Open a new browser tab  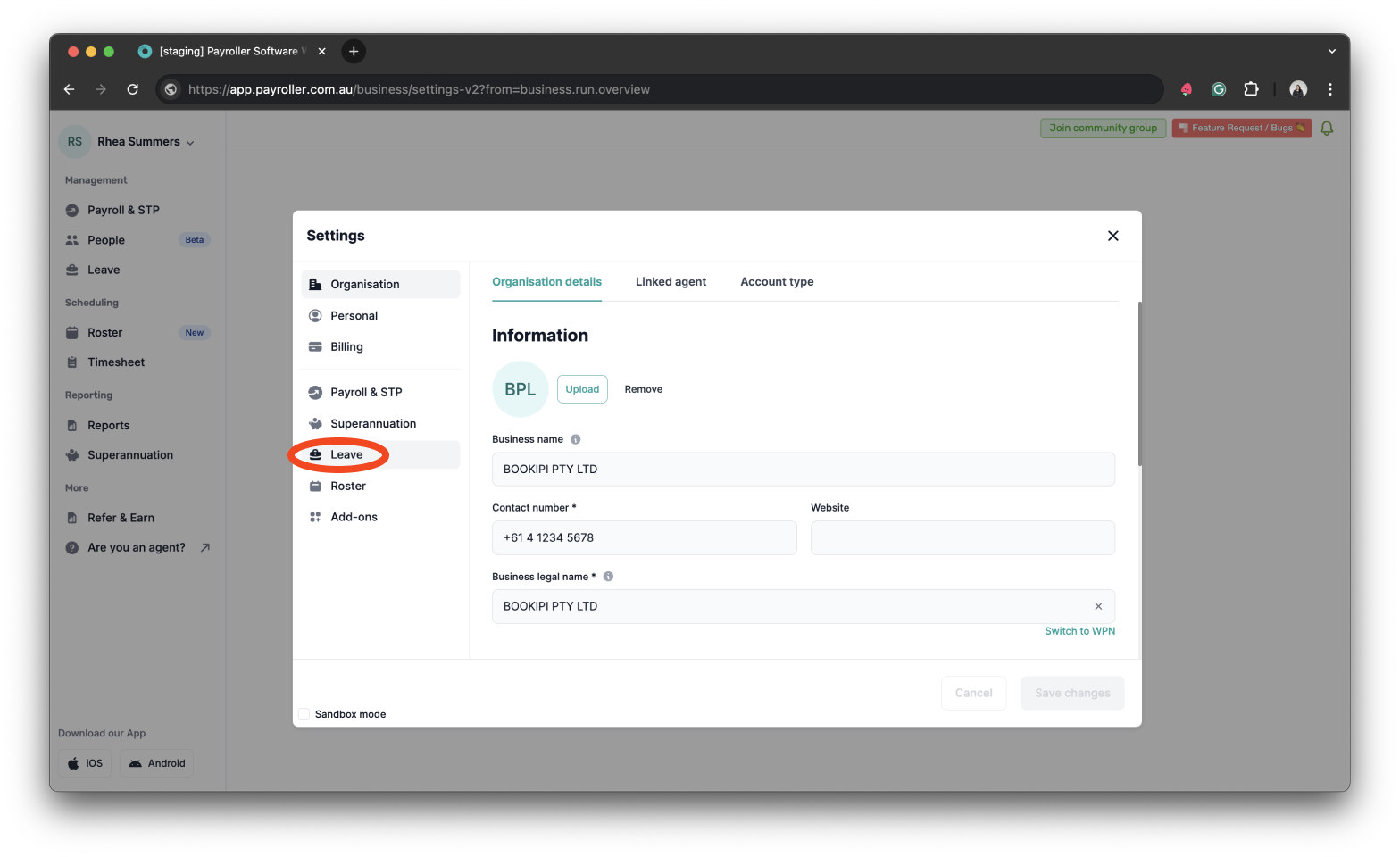pyautogui.click(x=354, y=51)
